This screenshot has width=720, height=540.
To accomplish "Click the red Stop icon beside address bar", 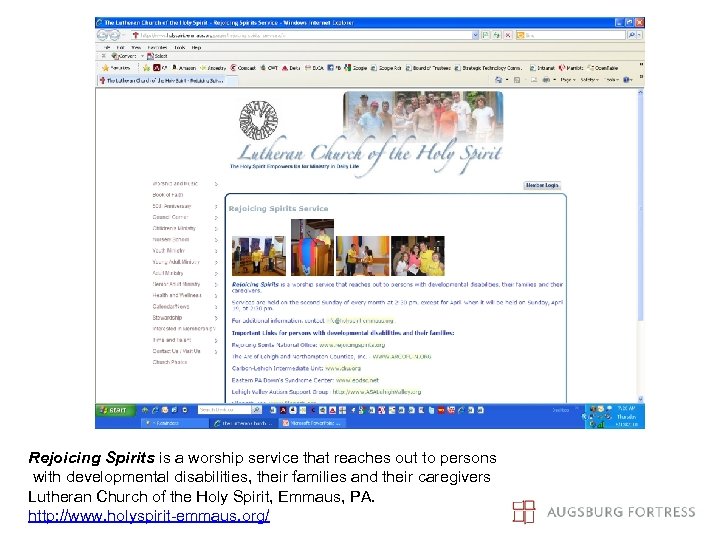I will tap(508, 35).
